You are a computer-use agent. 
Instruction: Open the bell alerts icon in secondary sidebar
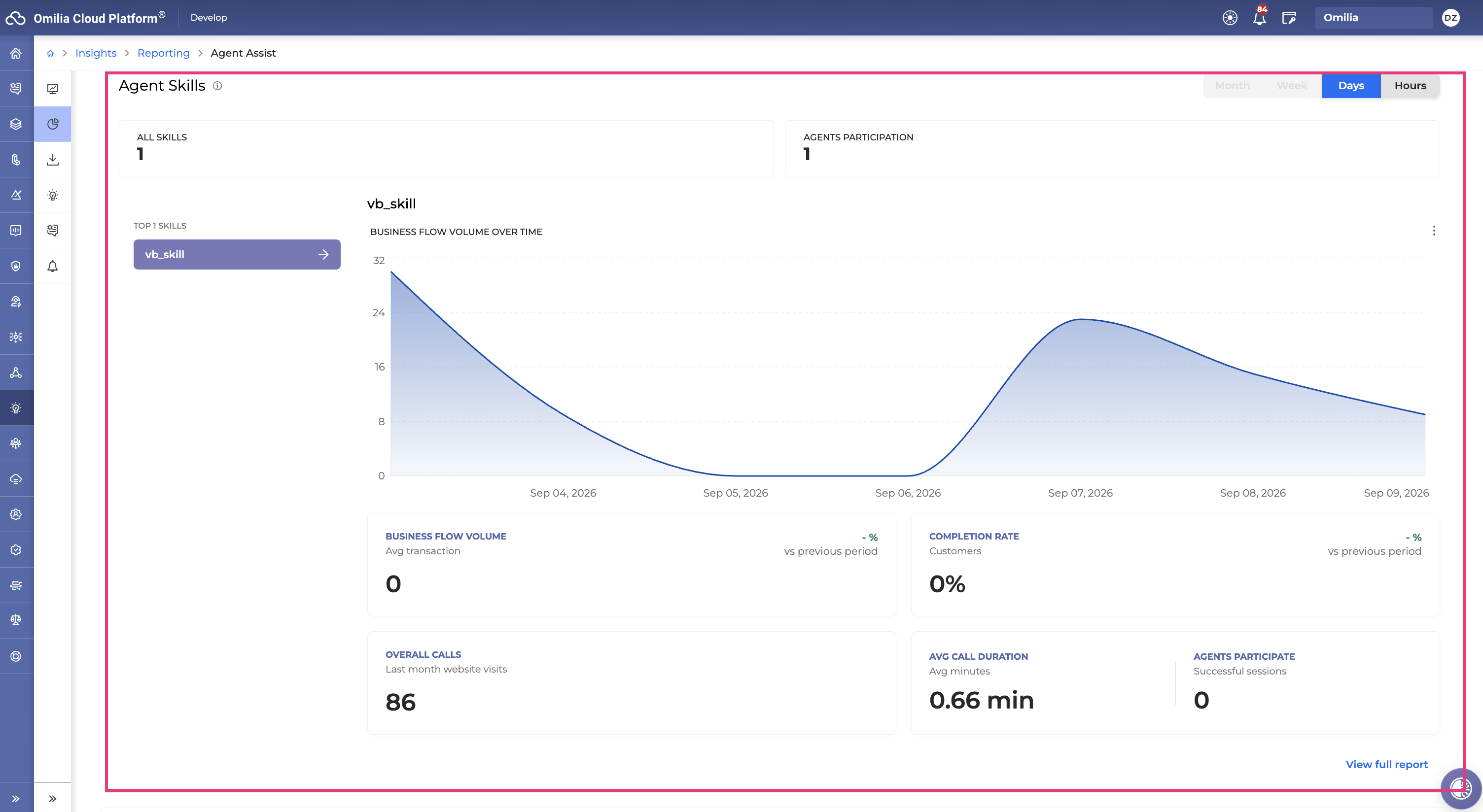click(x=52, y=266)
